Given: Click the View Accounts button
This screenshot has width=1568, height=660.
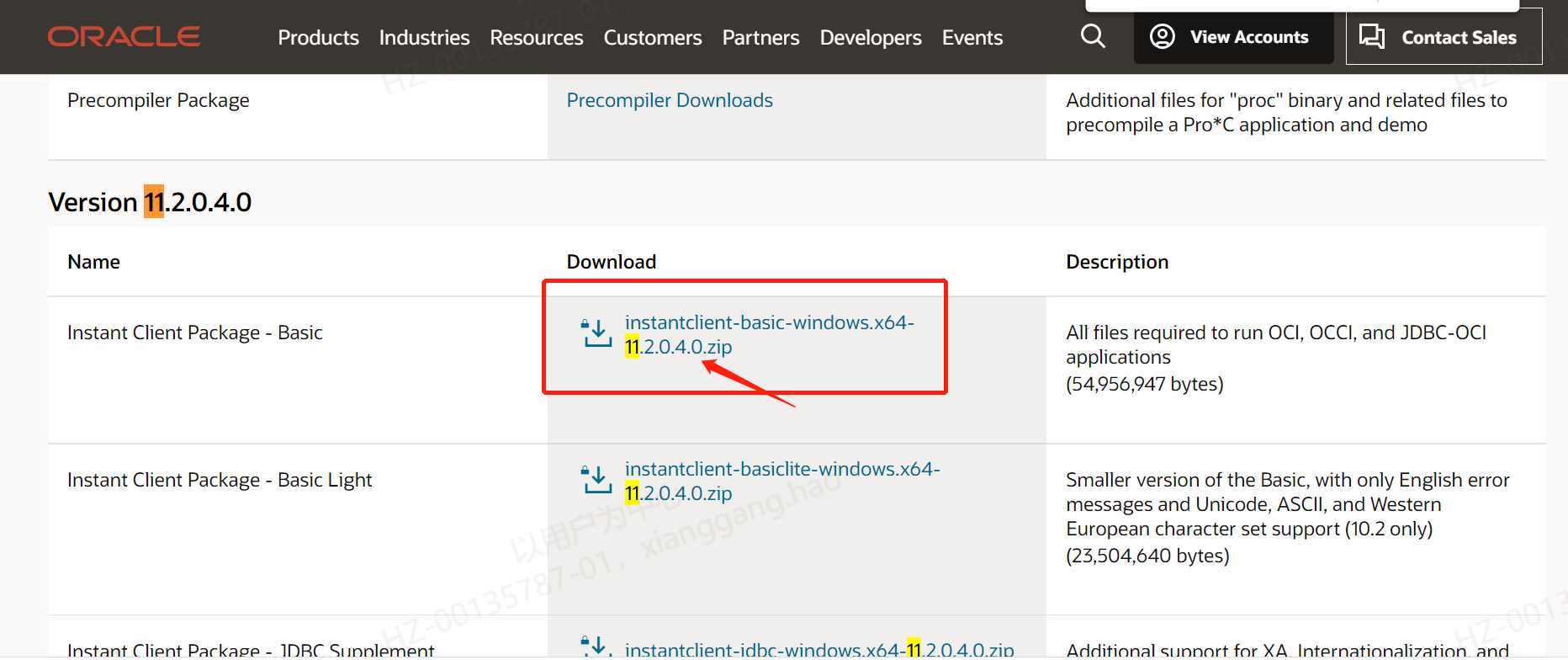Looking at the screenshot, I should point(1233,37).
